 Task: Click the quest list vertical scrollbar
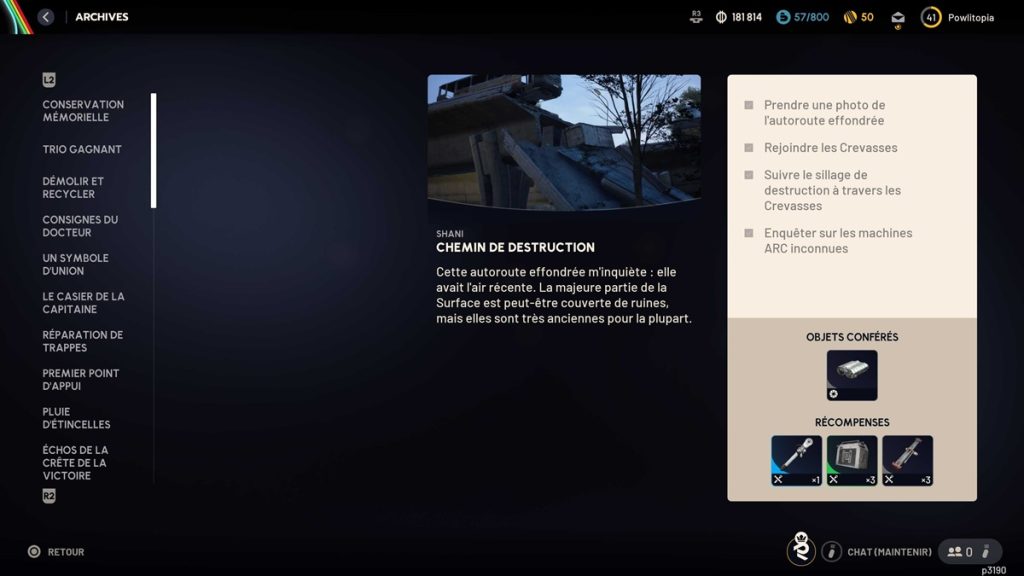tap(153, 150)
